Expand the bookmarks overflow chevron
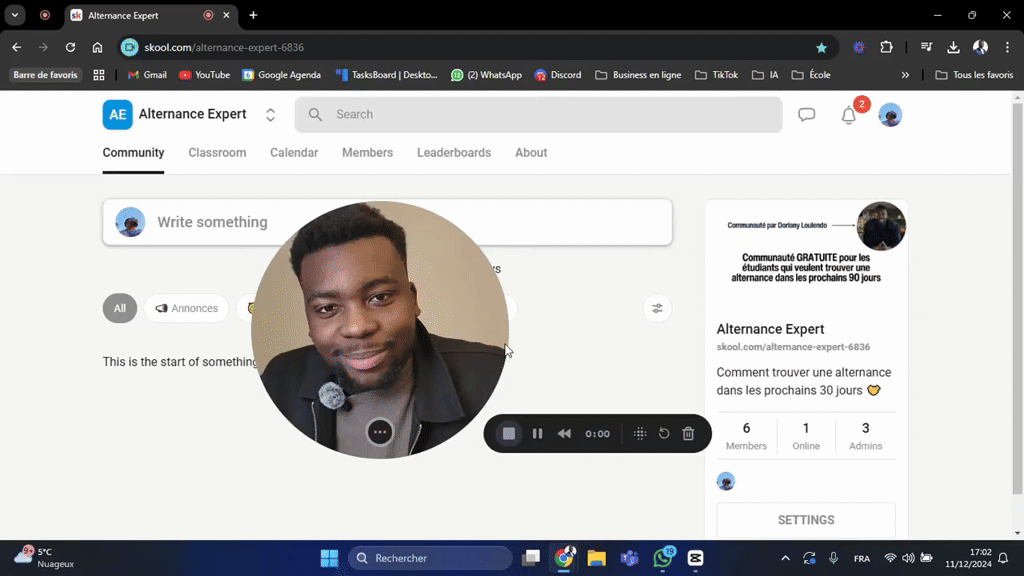 coord(905,74)
